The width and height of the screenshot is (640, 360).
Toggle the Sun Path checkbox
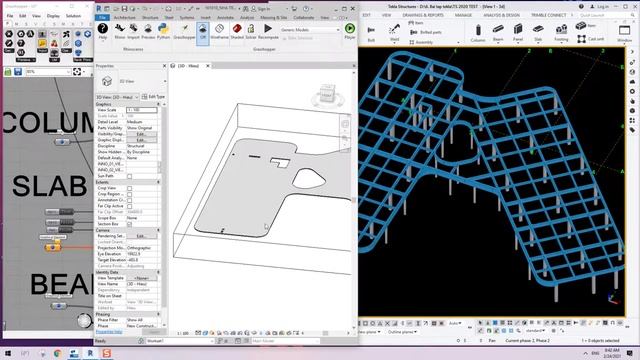(129, 176)
